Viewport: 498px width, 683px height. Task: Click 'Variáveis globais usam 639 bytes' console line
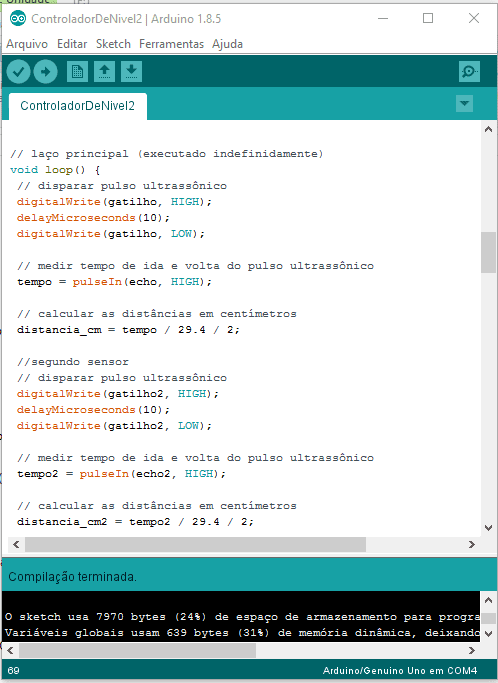(242, 632)
